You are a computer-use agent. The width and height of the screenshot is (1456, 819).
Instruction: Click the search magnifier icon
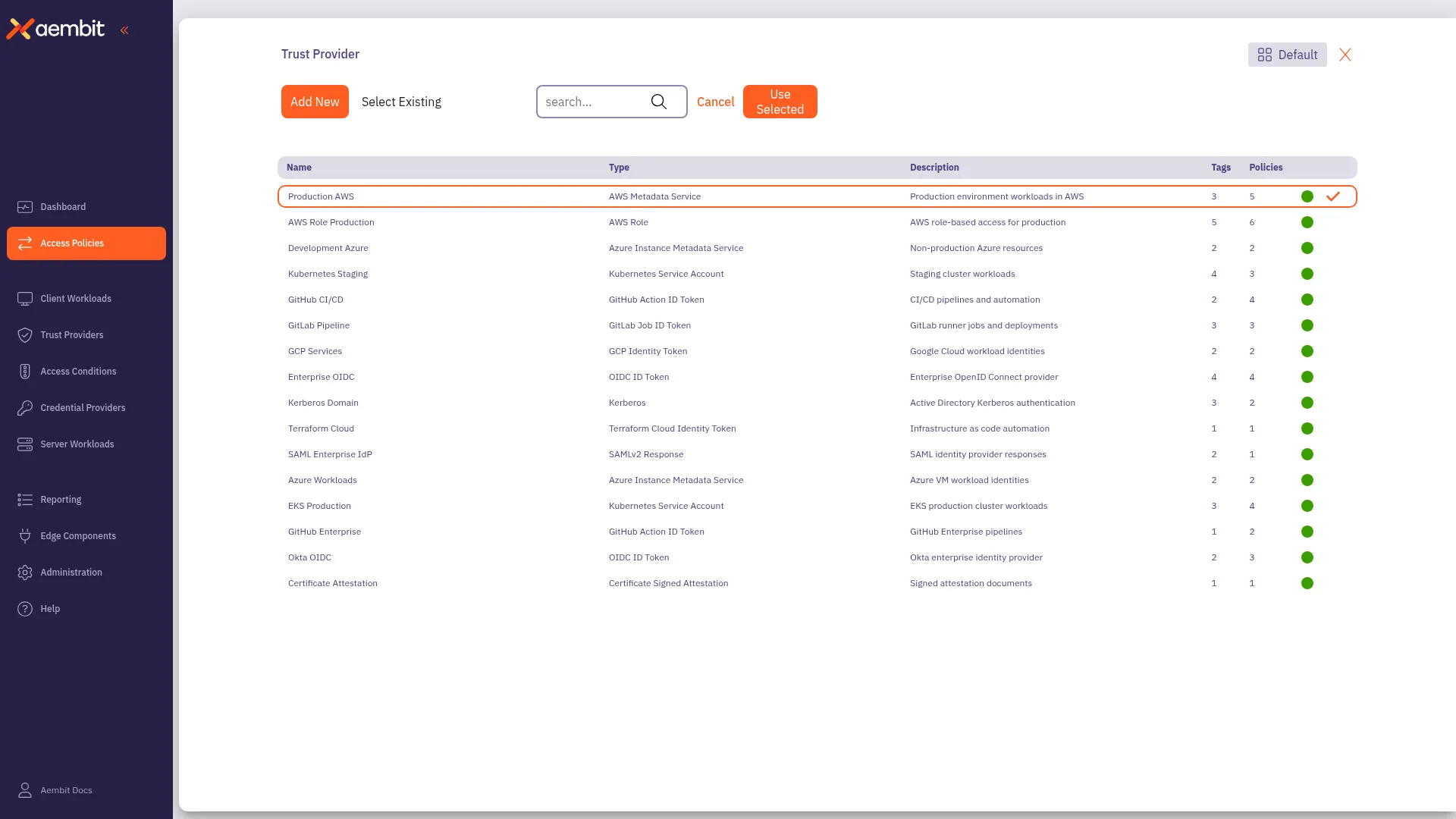pyautogui.click(x=659, y=102)
